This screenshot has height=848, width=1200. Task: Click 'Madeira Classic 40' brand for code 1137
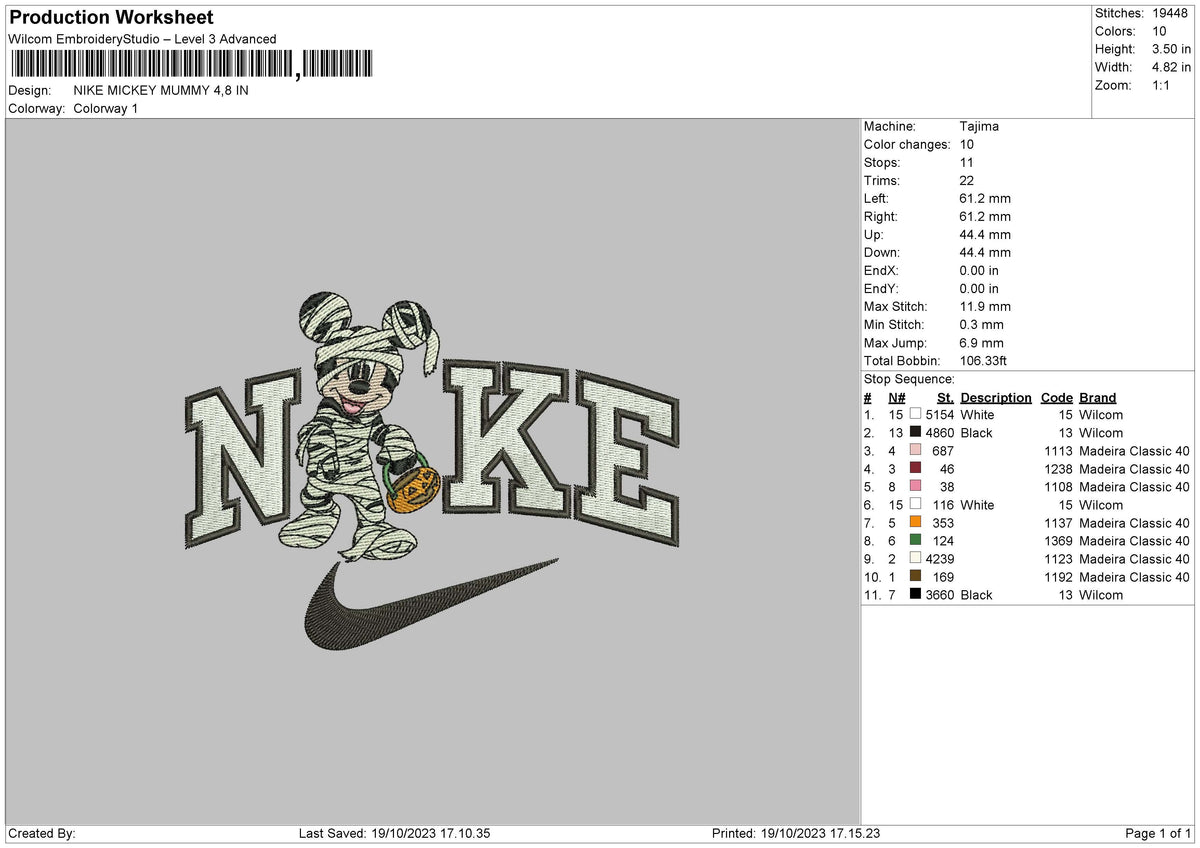(1134, 522)
